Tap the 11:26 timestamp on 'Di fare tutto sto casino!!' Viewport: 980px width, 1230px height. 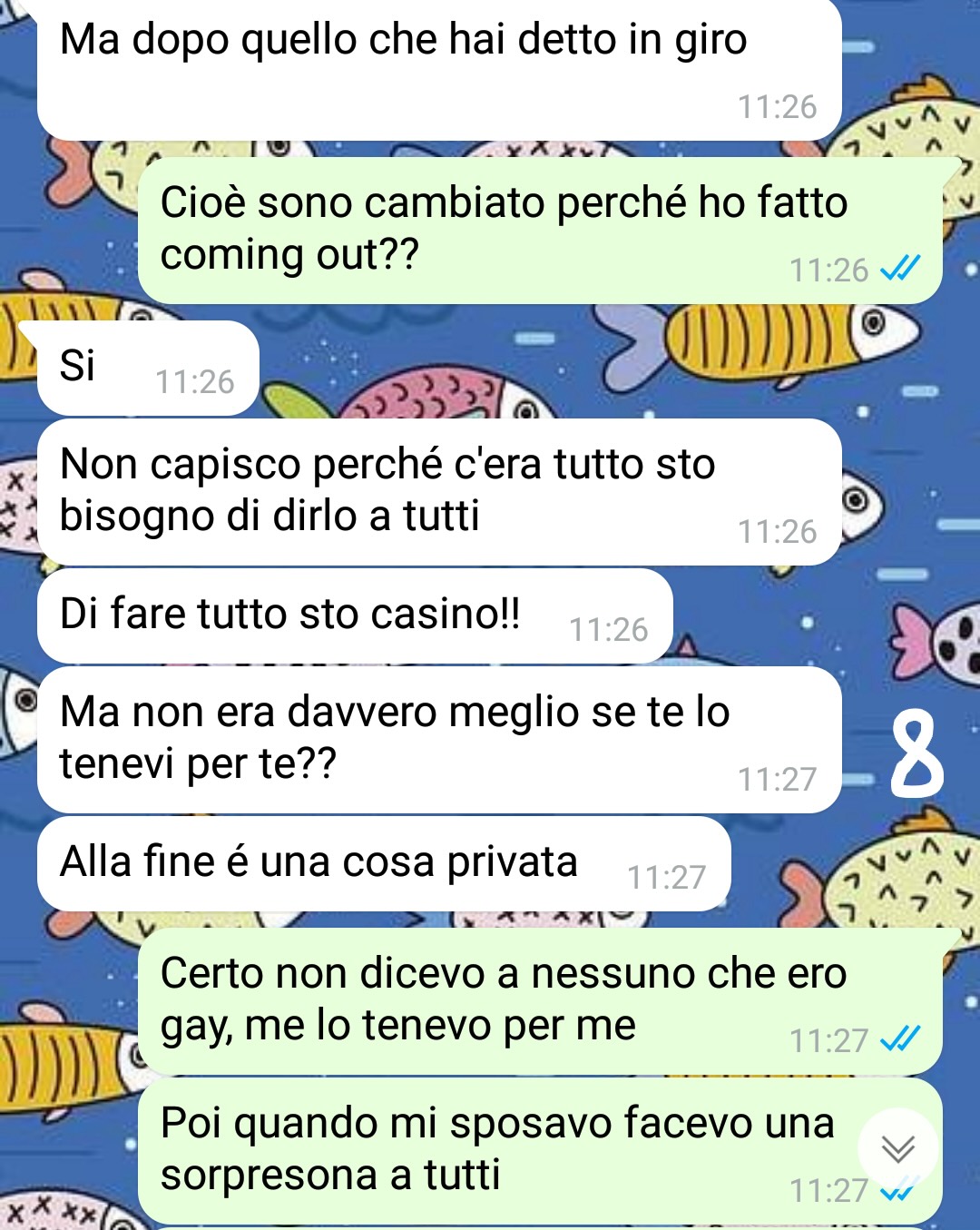pos(608,630)
